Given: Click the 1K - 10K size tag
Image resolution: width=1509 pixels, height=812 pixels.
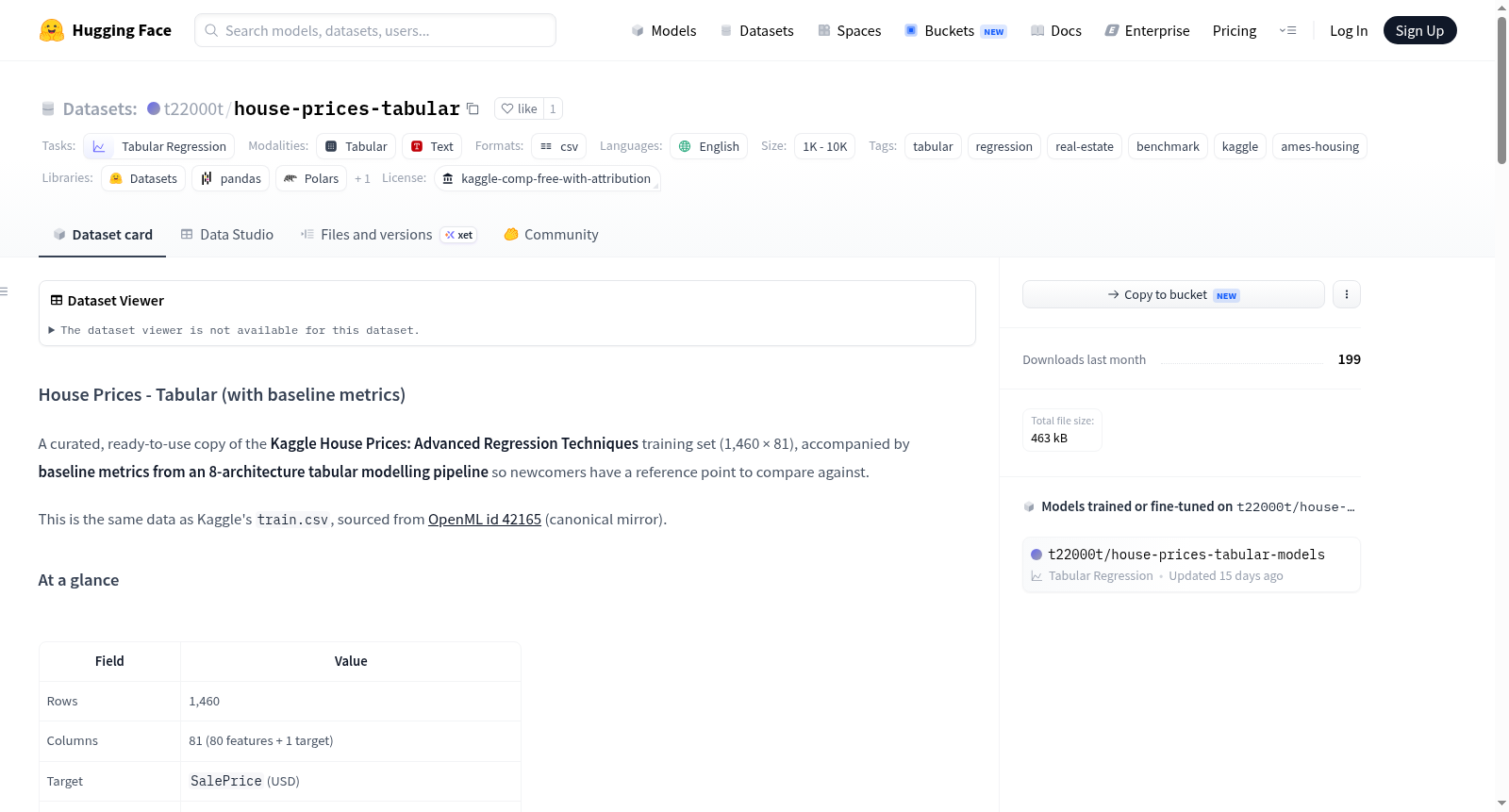Looking at the screenshot, I should [825, 146].
